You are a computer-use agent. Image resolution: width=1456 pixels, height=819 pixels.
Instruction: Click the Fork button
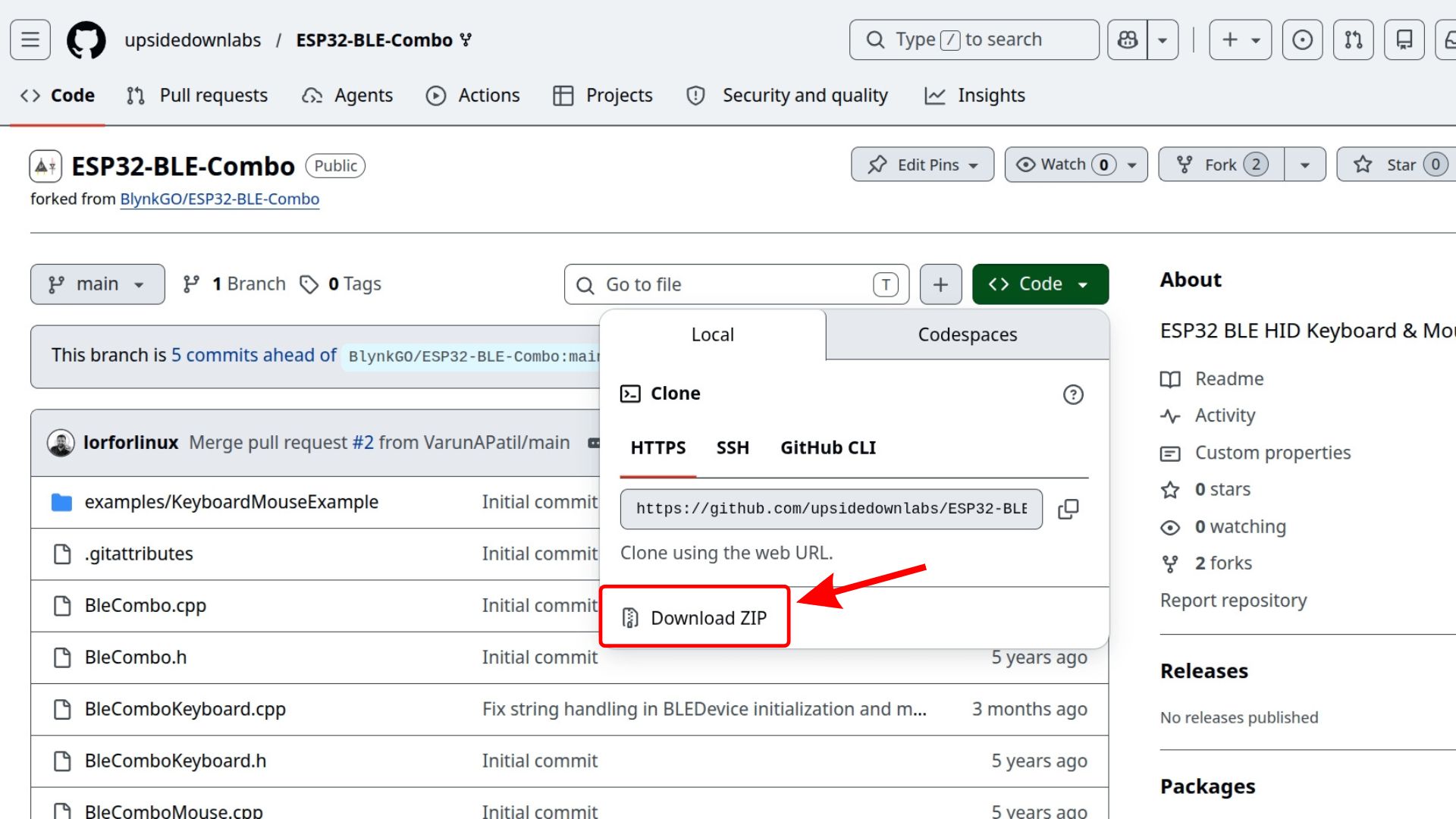(x=1222, y=165)
